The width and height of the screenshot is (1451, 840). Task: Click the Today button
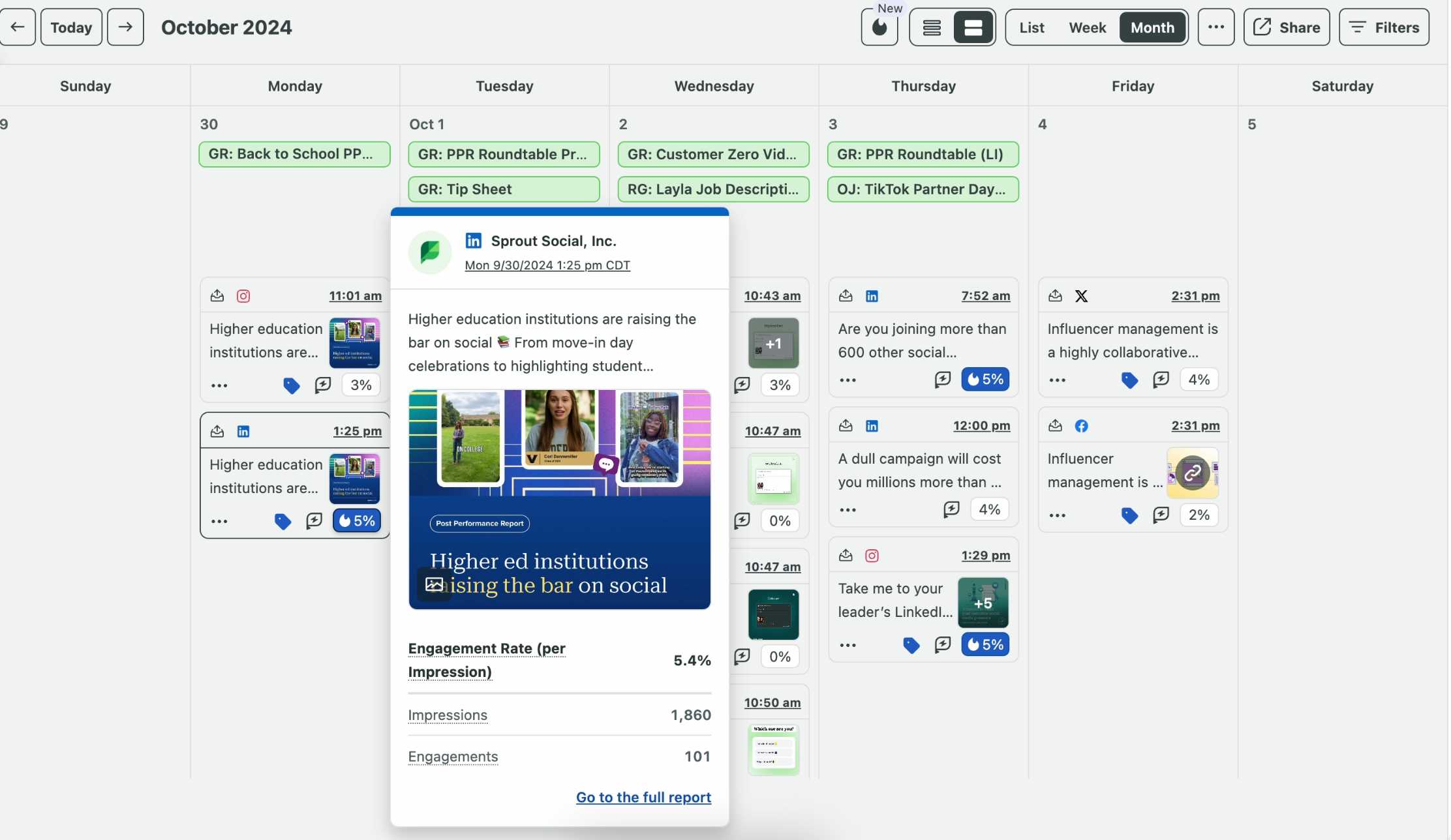click(x=71, y=27)
